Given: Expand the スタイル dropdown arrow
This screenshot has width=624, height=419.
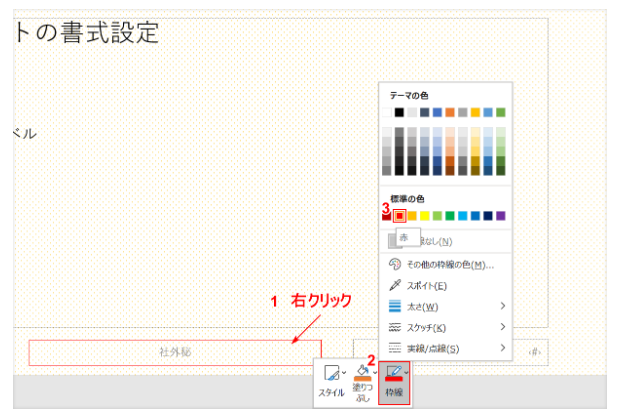Looking at the screenshot, I should (345, 372).
